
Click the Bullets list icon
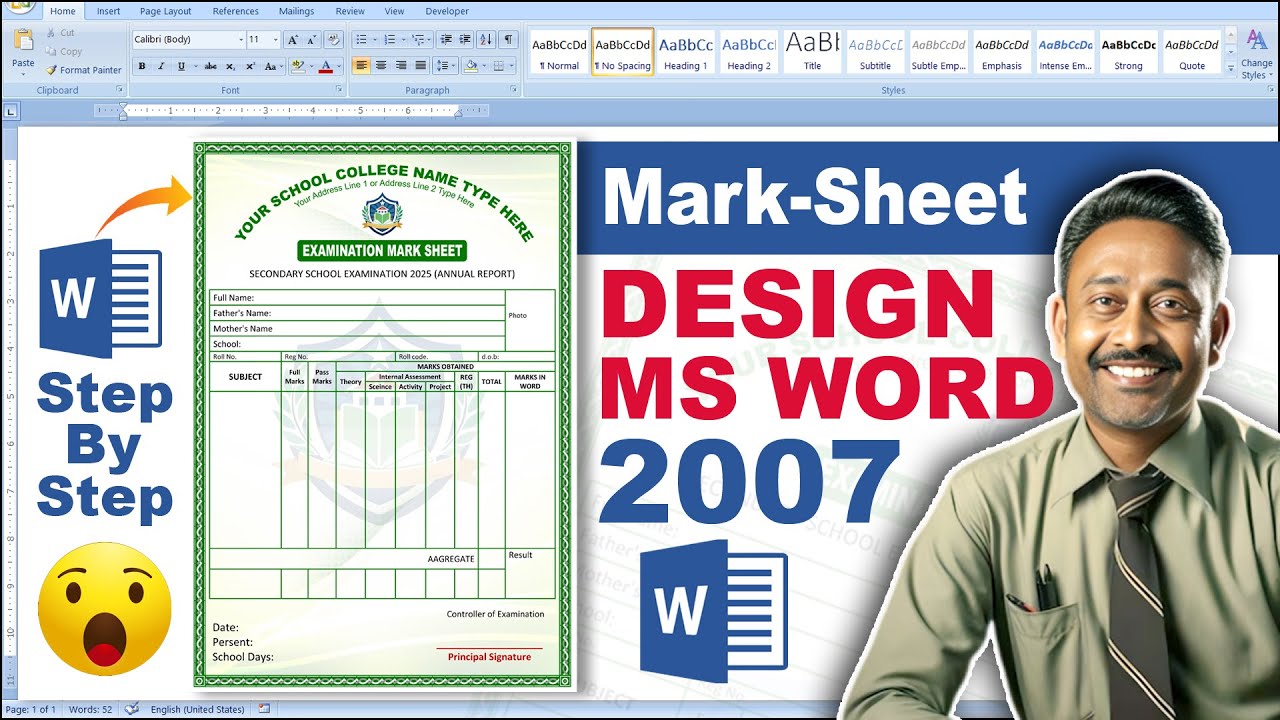point(361,40)
